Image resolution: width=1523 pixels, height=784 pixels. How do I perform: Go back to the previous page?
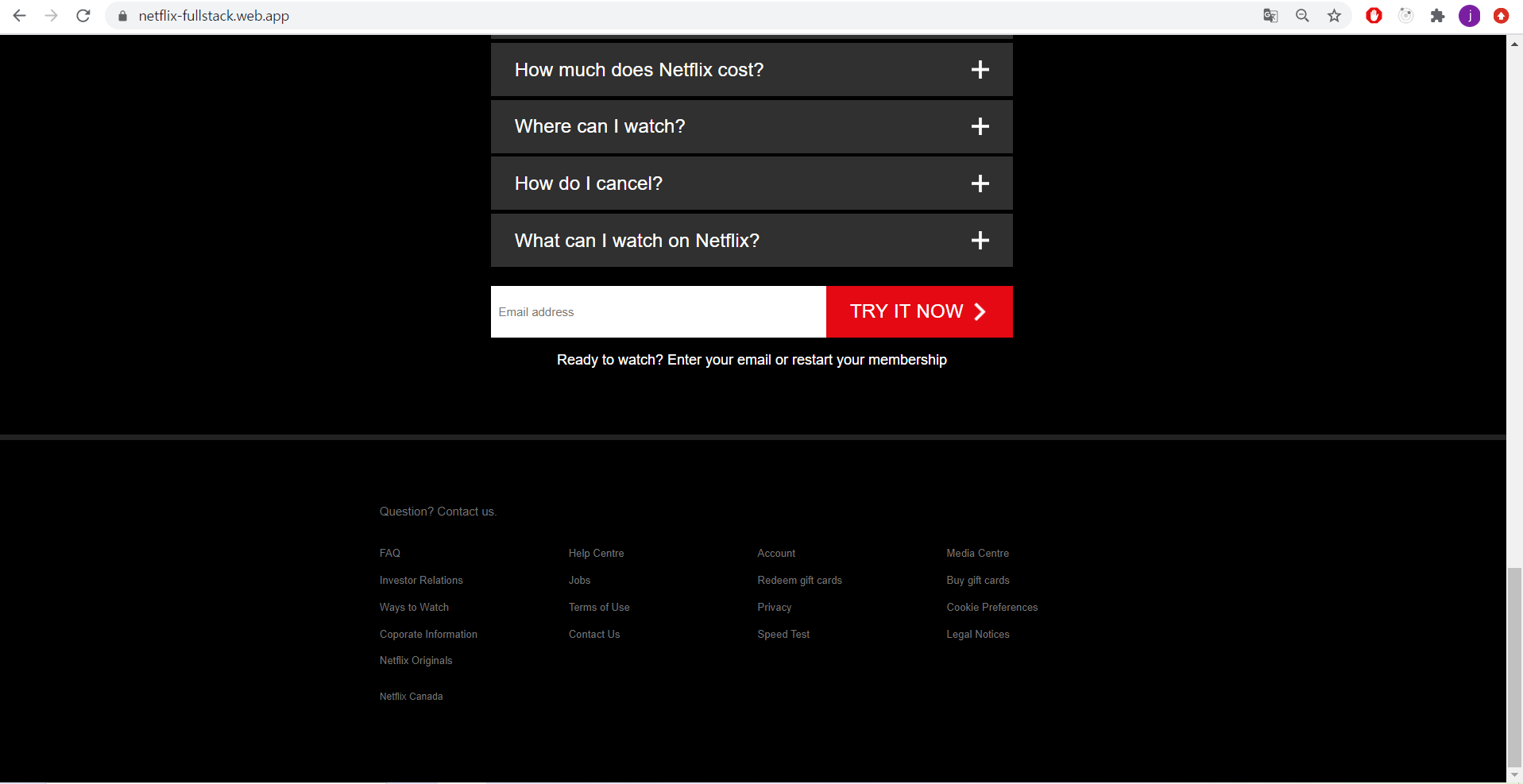click(x=19, y=15)
